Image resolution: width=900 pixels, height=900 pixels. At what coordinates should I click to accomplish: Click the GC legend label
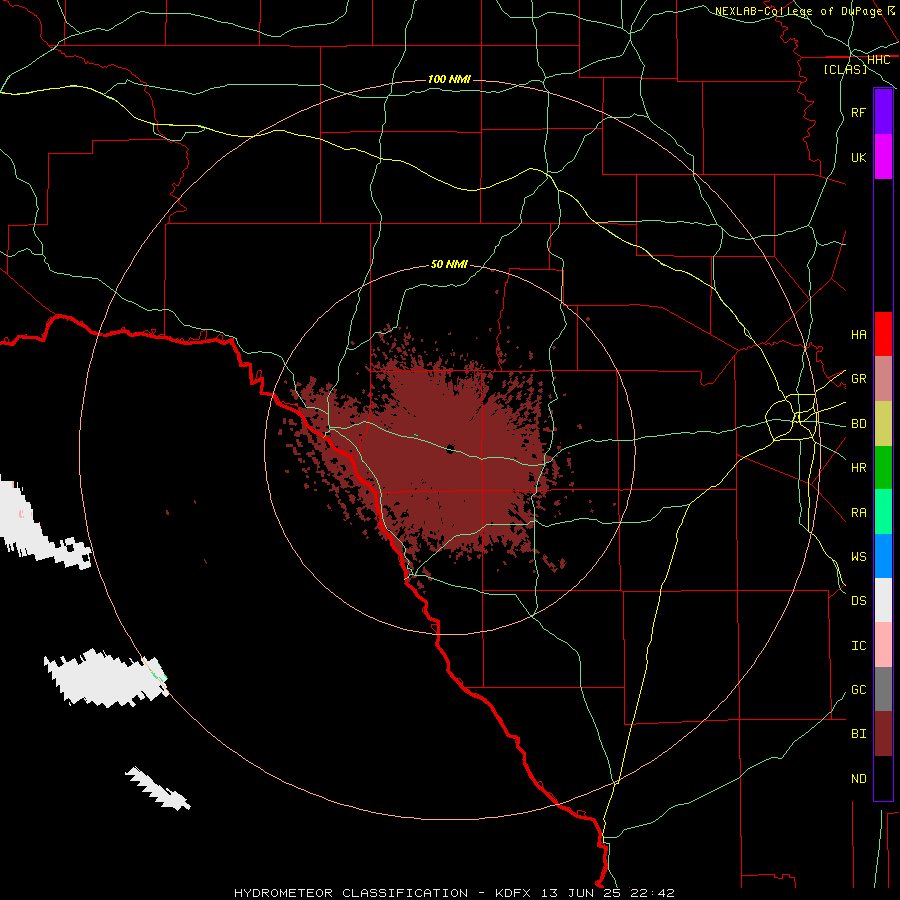click(858, 690)
